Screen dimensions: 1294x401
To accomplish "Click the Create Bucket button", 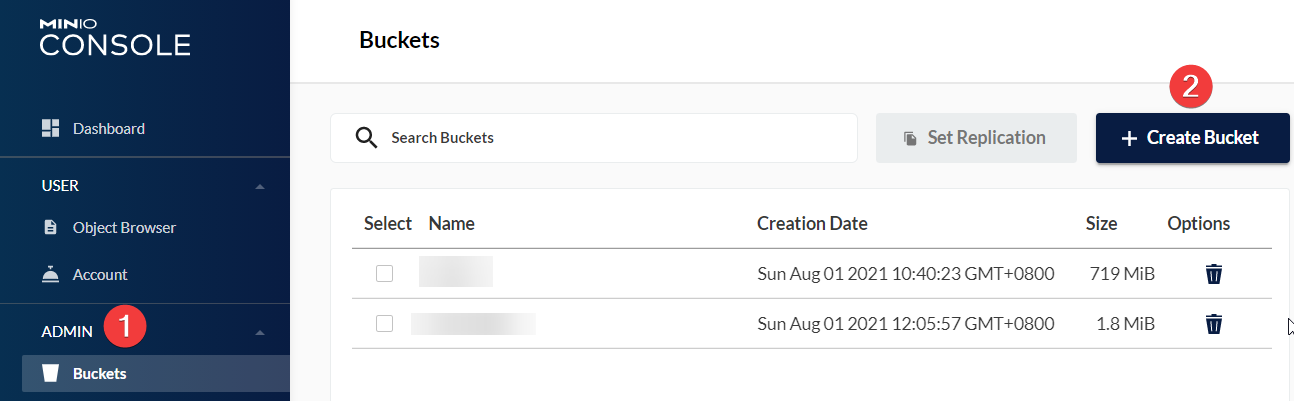I will point(1192,138).
